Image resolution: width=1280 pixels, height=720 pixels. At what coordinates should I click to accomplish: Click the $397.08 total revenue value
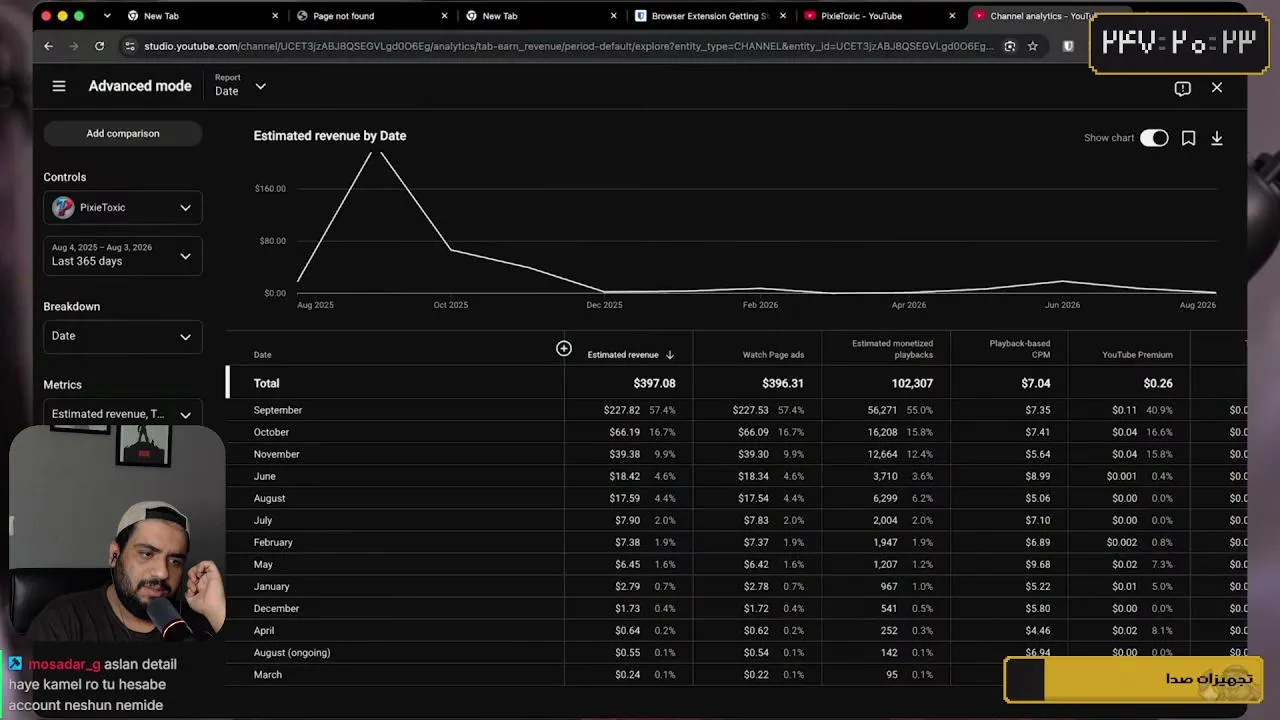[654, 383]
